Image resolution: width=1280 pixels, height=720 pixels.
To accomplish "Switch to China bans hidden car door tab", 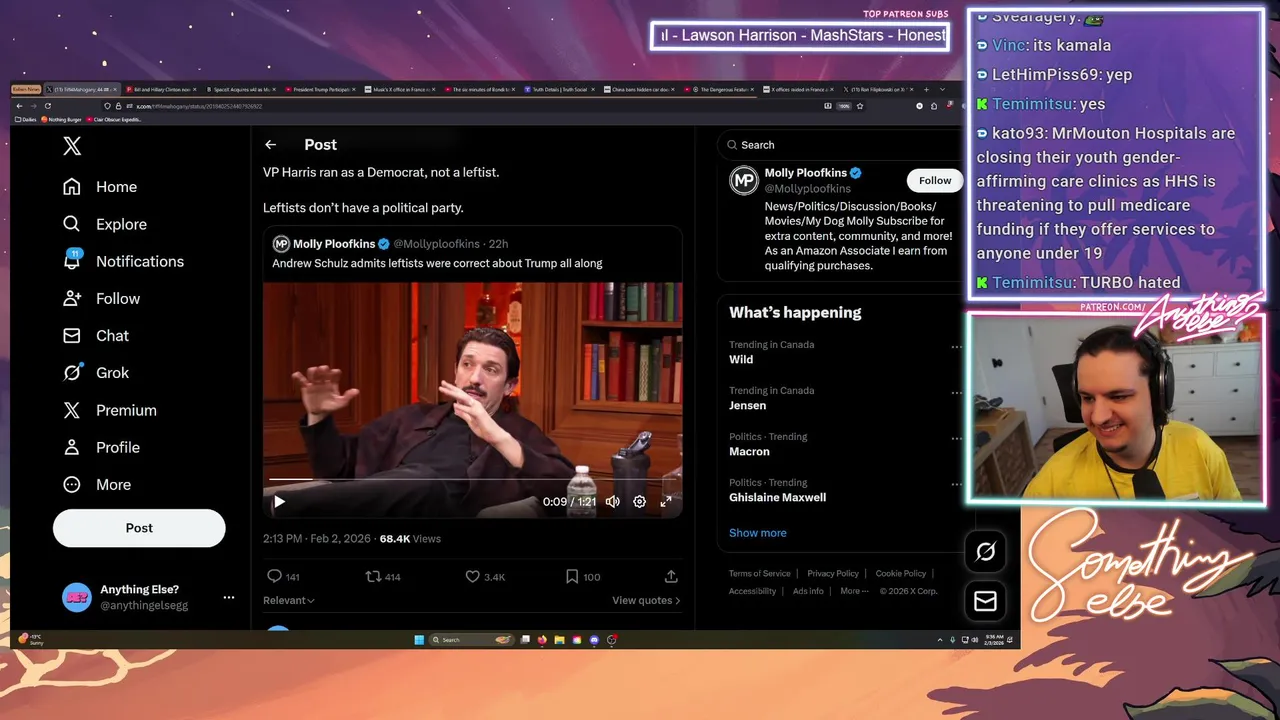I will click(639, 89).
